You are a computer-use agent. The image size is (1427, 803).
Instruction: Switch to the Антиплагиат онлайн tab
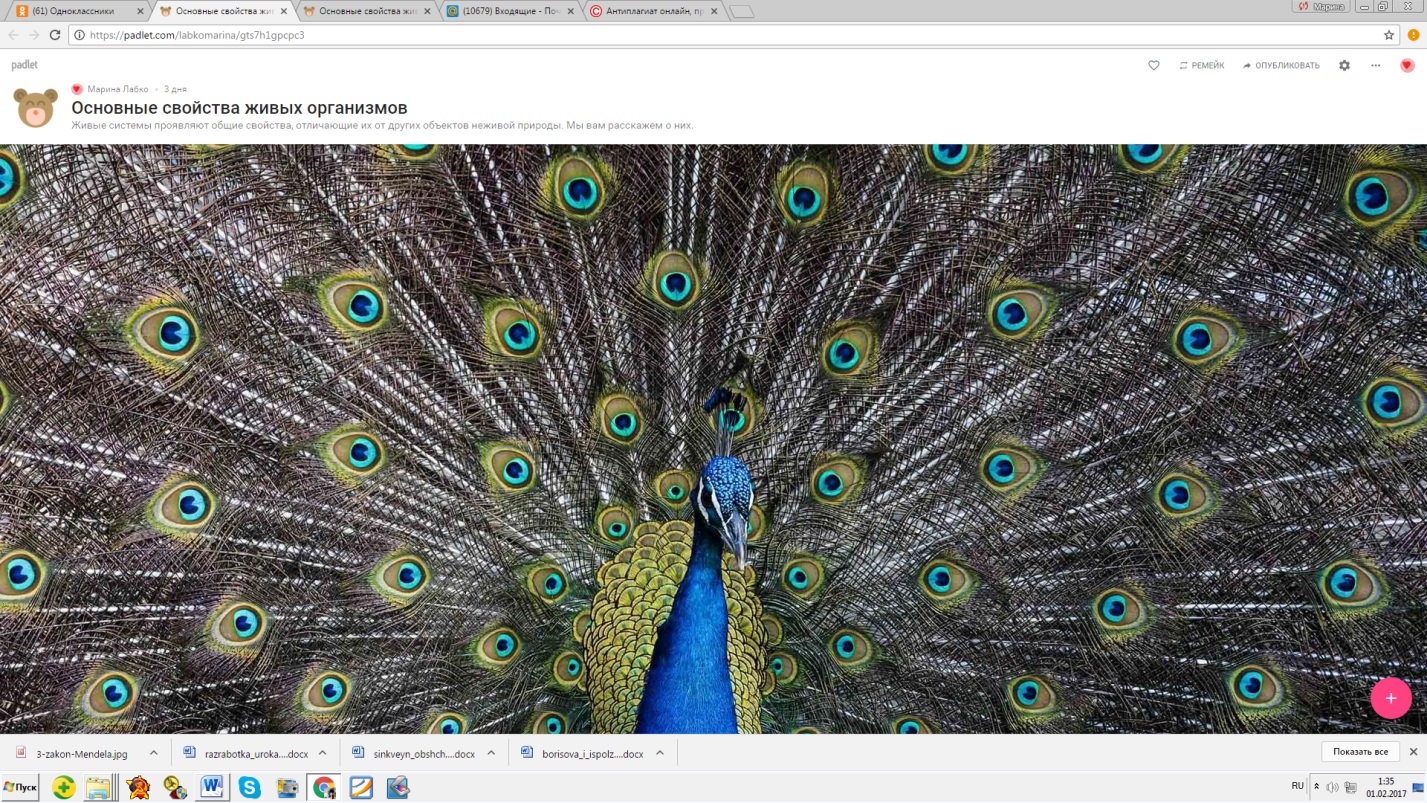(x=652, y=12)
